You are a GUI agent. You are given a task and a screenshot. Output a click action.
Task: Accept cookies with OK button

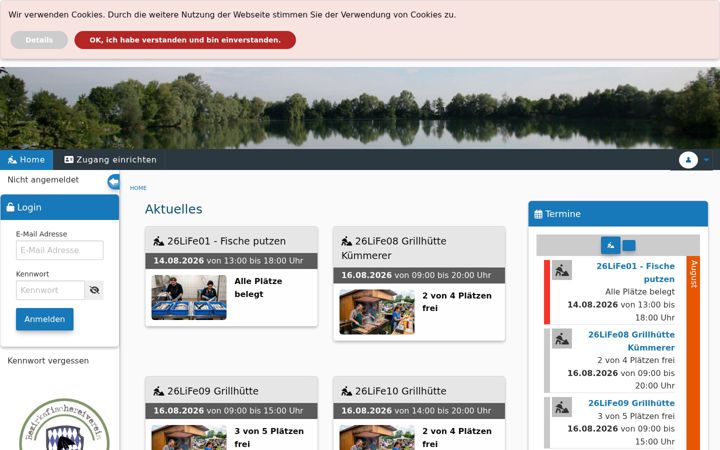click(x=185, y=40)
